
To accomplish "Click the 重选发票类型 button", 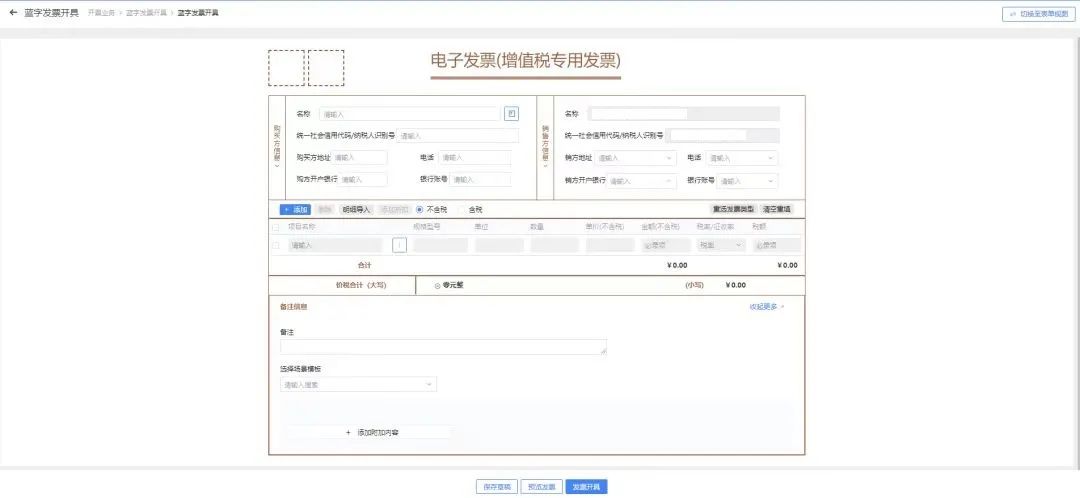I will coord(733,209).
